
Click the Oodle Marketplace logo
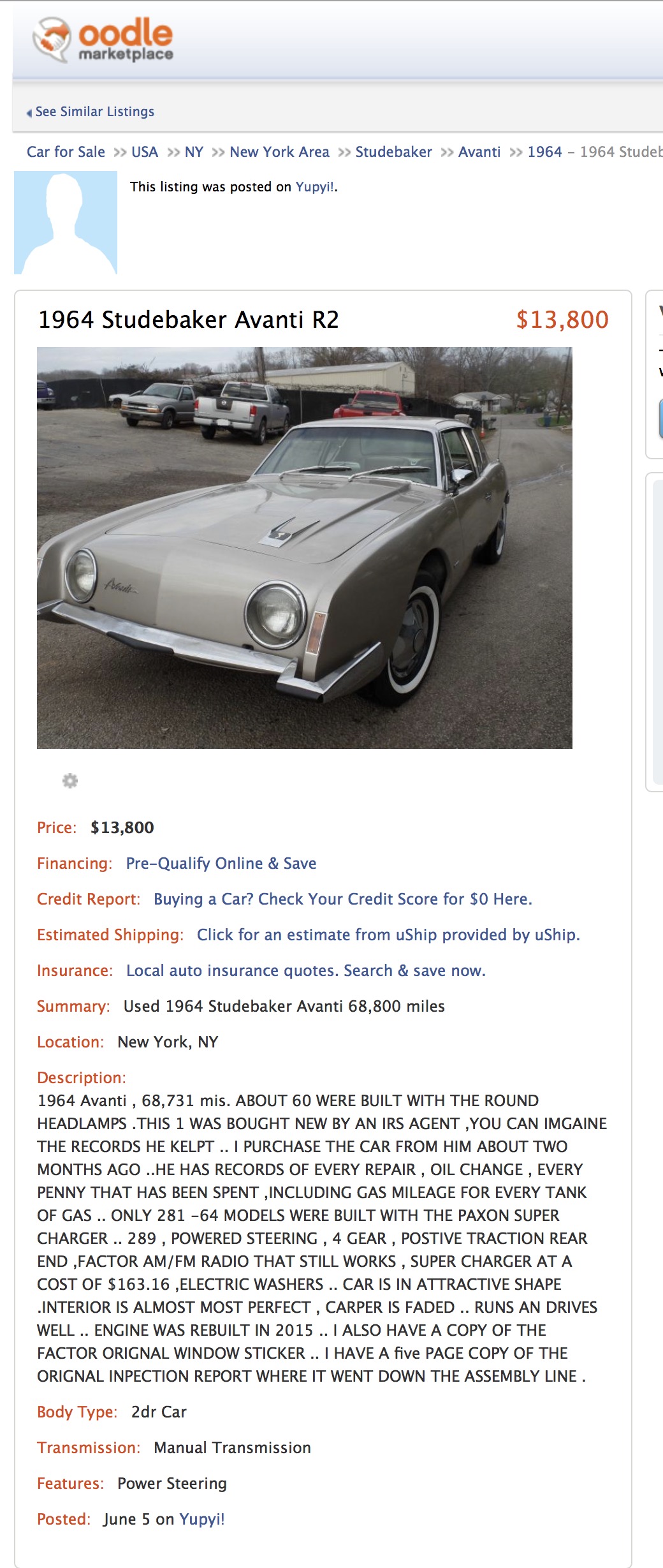[103, 40]
